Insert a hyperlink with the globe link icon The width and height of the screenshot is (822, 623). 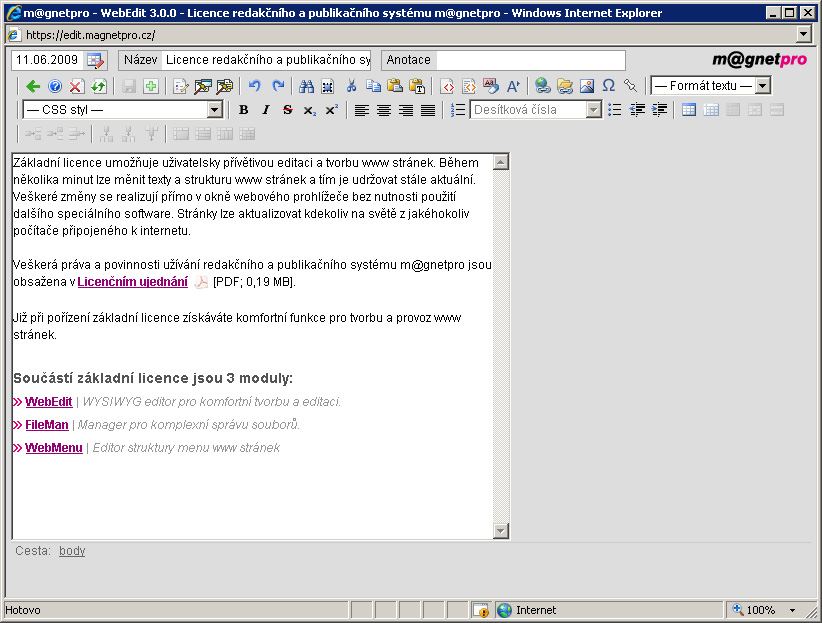coord(542,86)
